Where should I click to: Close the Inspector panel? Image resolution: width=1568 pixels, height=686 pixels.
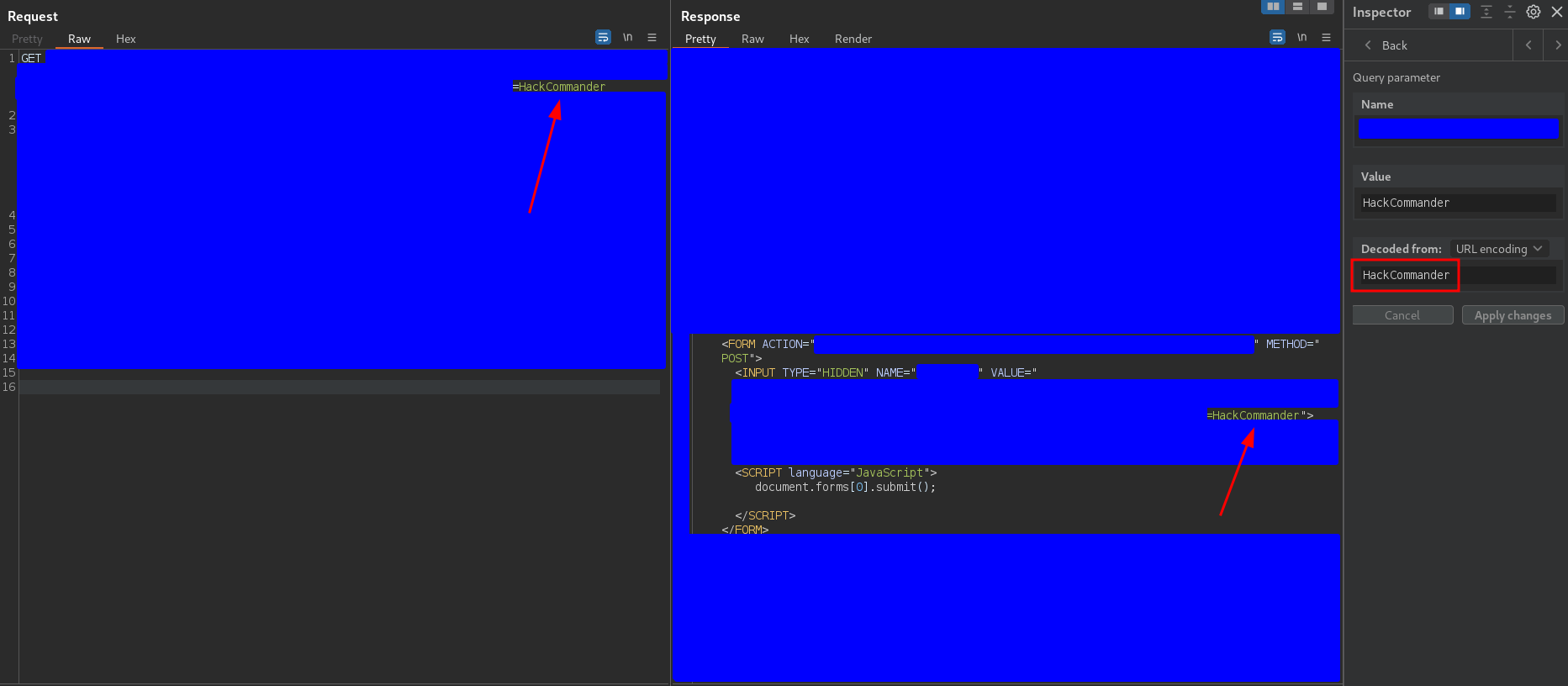coord(1557,12)
